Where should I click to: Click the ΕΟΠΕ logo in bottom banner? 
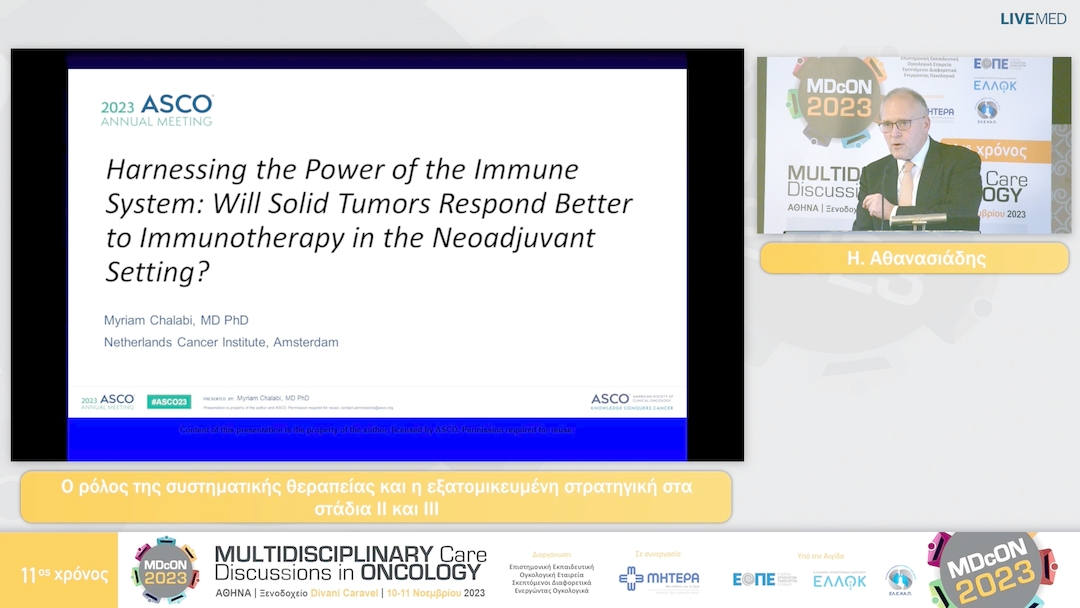click(764, 580)
